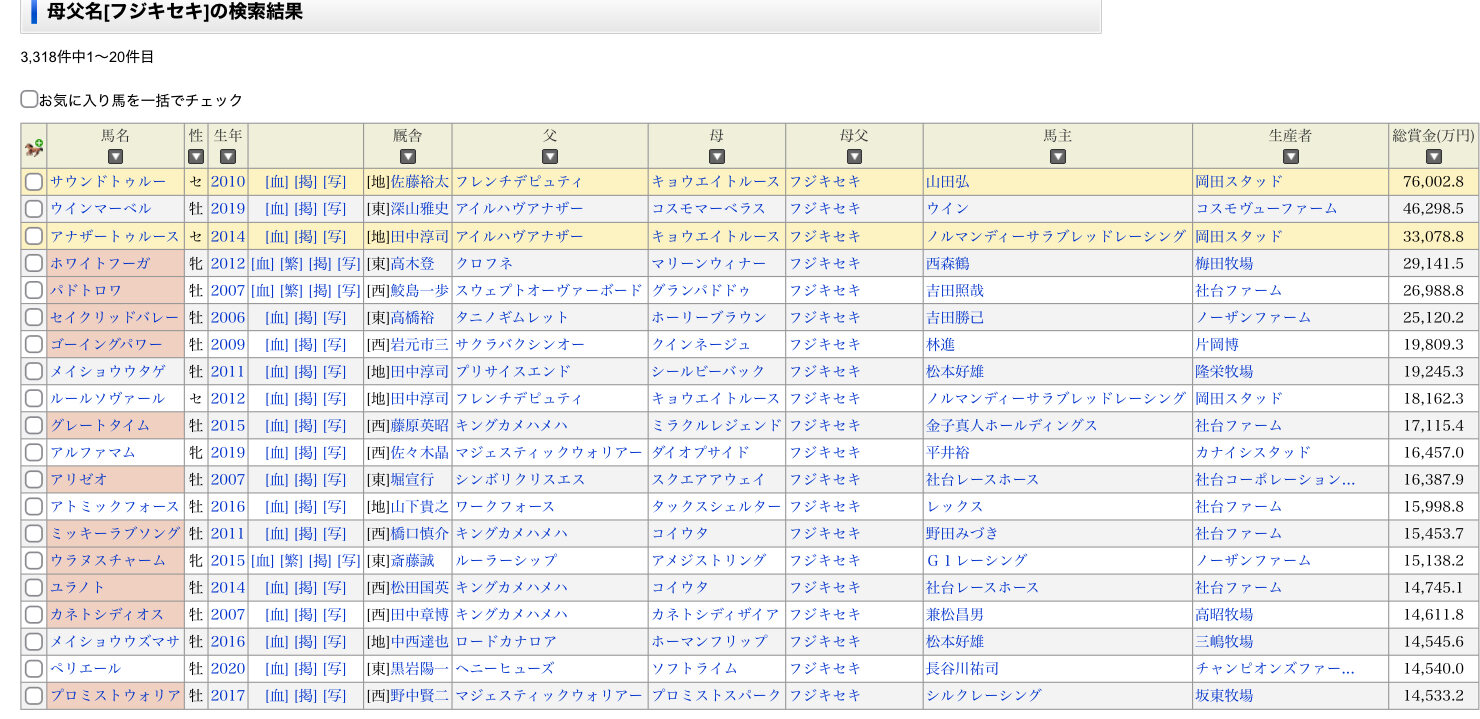
Task: Open [写] photo link for ホワイトフーガ
Action: tap(349, 263)
